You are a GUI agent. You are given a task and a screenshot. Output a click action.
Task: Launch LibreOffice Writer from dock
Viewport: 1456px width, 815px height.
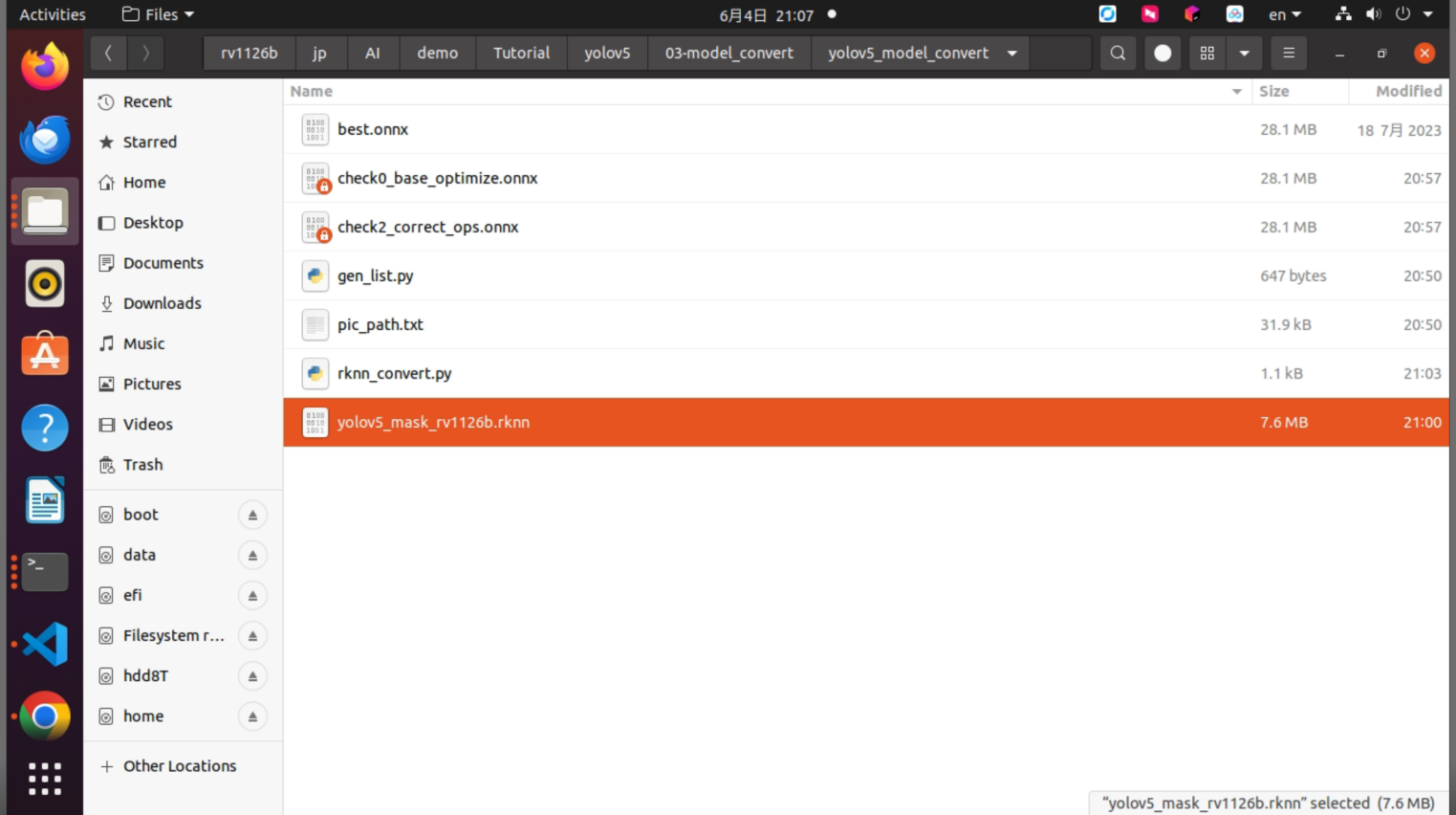[45, 500]
